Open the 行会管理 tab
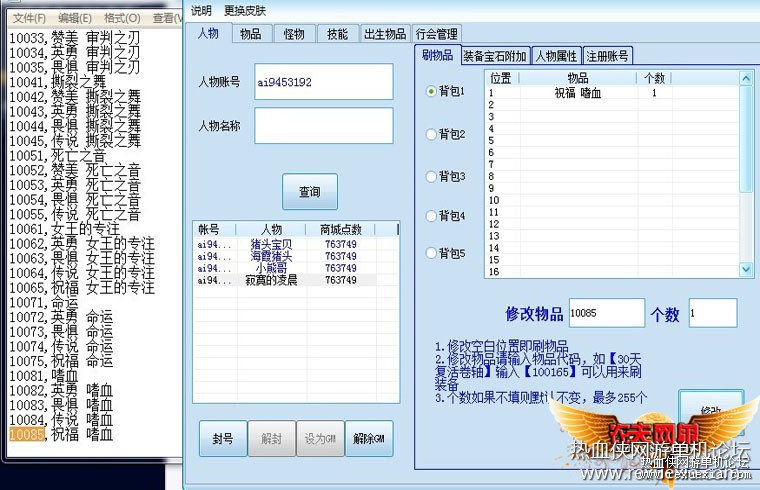 pos(437,34)
